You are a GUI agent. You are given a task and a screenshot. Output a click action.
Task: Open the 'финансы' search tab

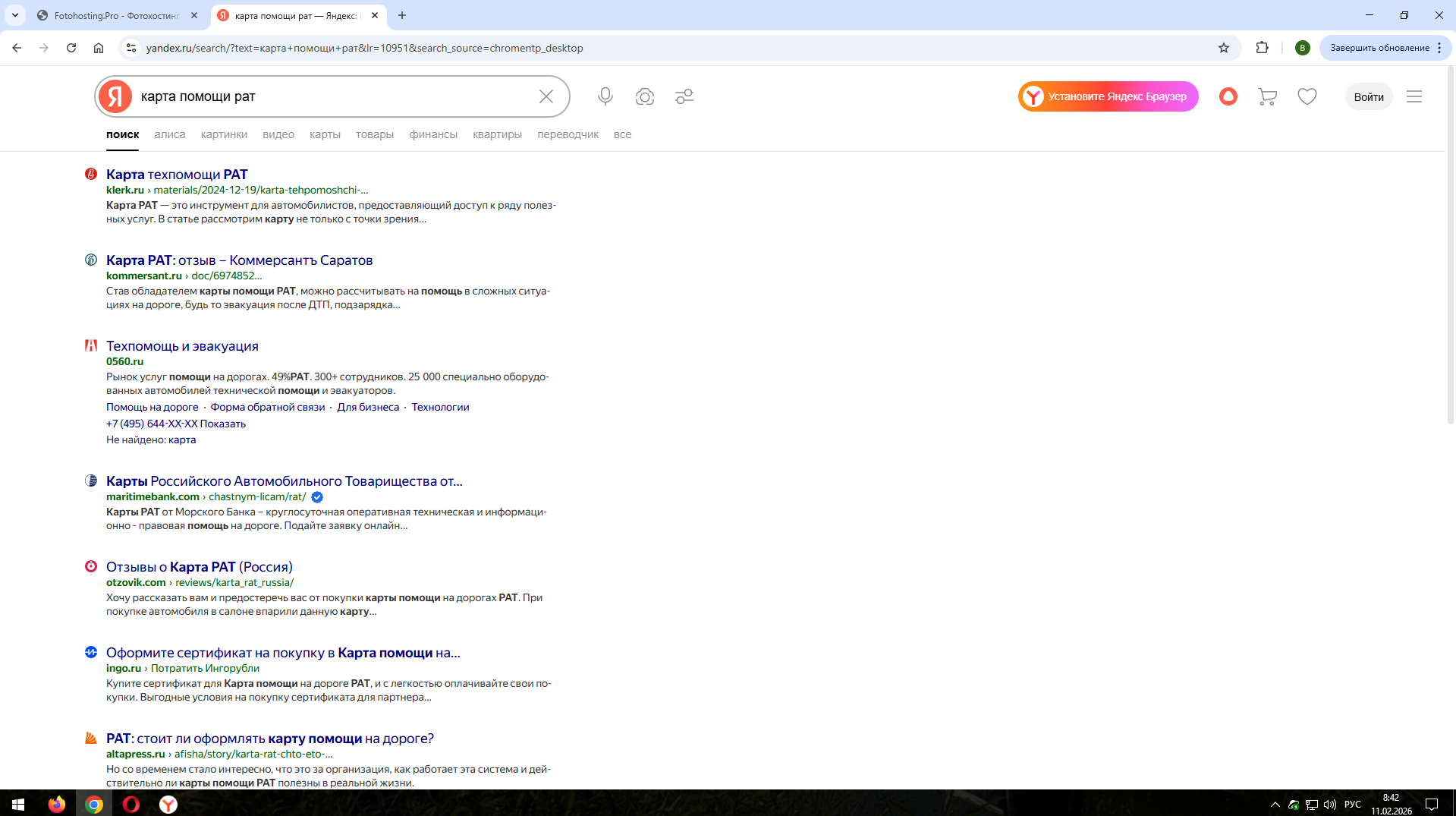(433, 134)
